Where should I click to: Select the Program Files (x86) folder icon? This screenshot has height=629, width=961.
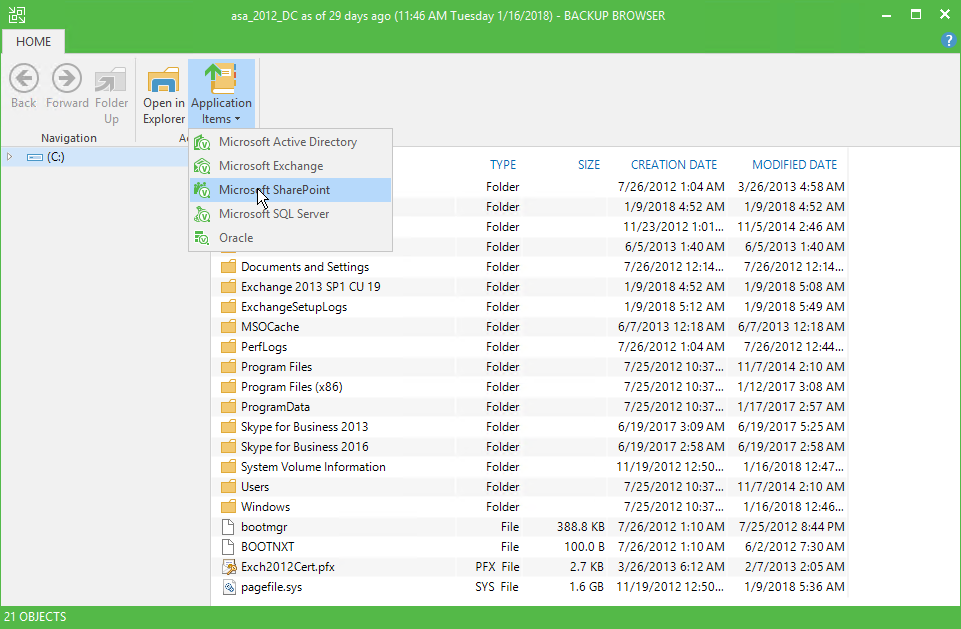coord(228,387)
